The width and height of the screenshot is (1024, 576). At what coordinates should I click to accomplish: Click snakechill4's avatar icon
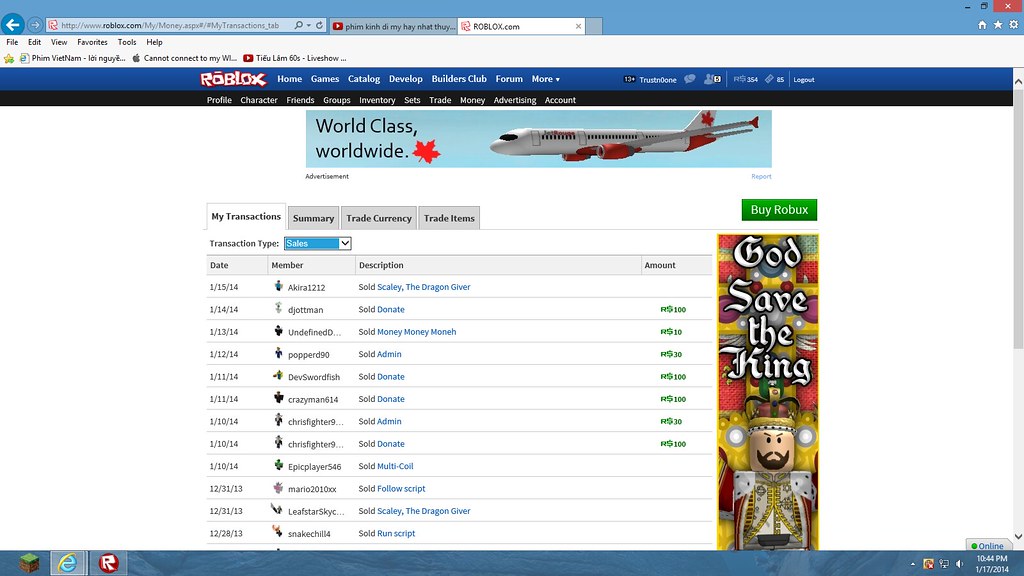(278, 532)
